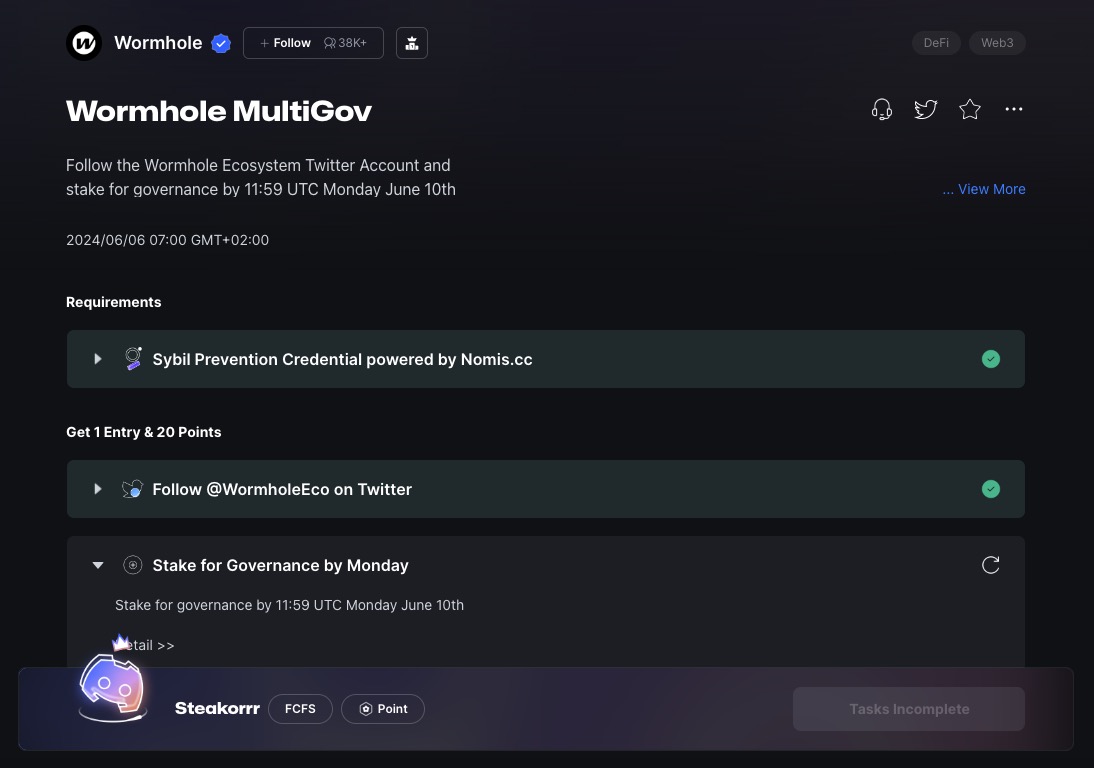
Task: Click the blue verified badge
Action: pyautogui.click(x=221, y=43)
